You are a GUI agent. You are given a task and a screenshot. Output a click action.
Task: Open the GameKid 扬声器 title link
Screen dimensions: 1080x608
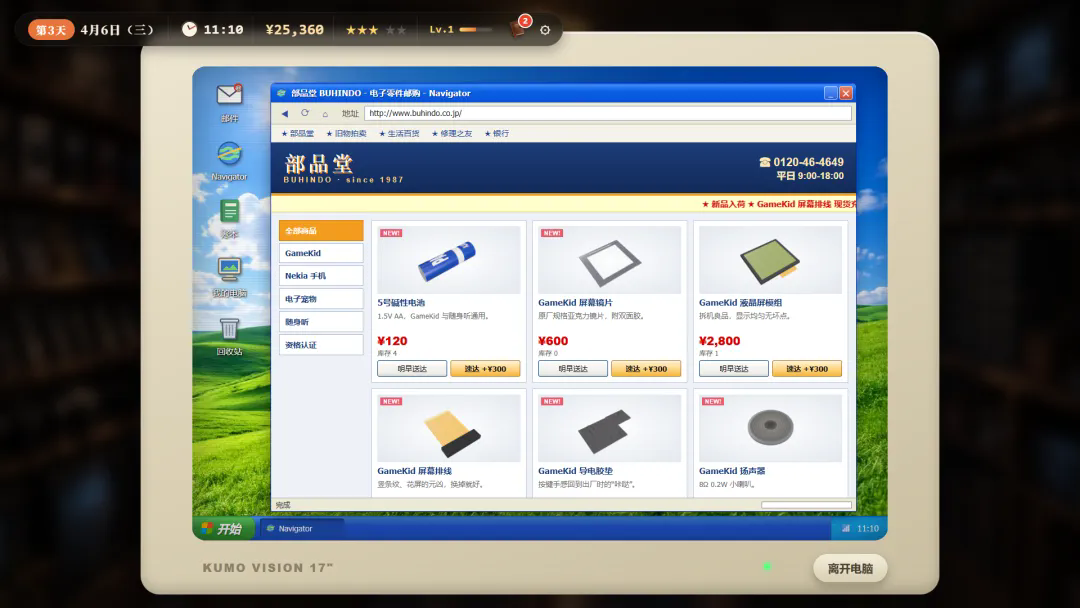pyautogui.click(x=732, y=471)
